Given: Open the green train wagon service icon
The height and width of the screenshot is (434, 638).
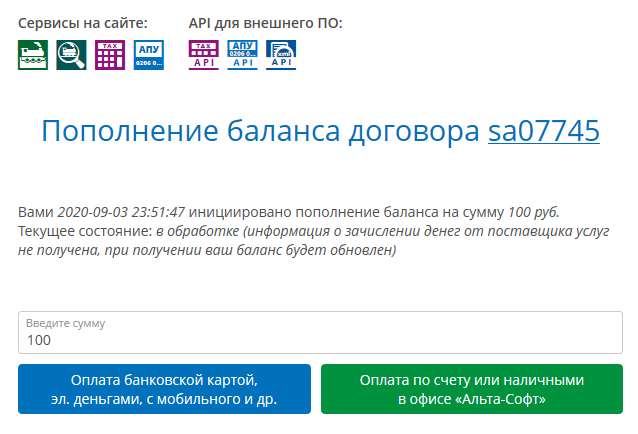Looking at the screenshot, I should (x=32, y=54).
